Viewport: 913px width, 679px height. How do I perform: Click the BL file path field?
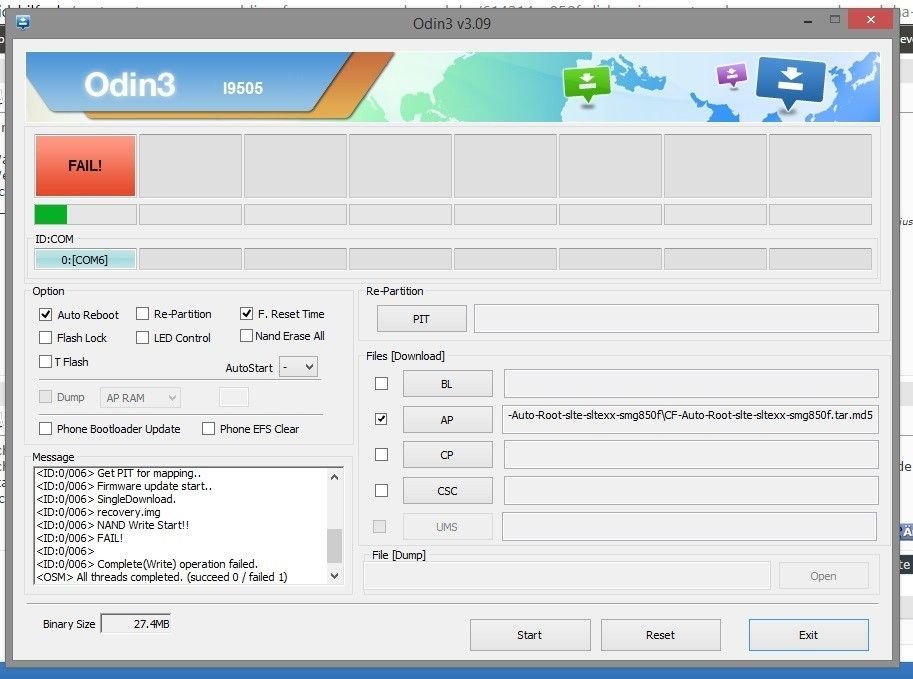691,383
